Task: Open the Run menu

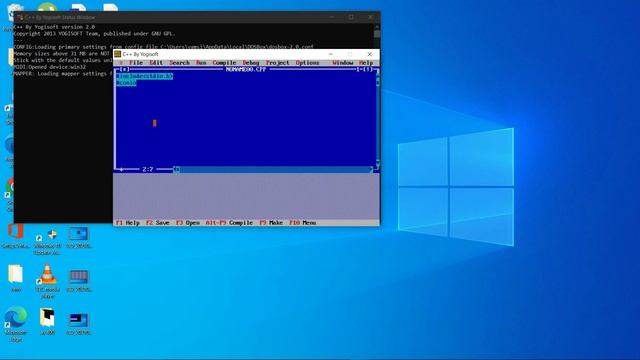Action: (x=201, y=63)
